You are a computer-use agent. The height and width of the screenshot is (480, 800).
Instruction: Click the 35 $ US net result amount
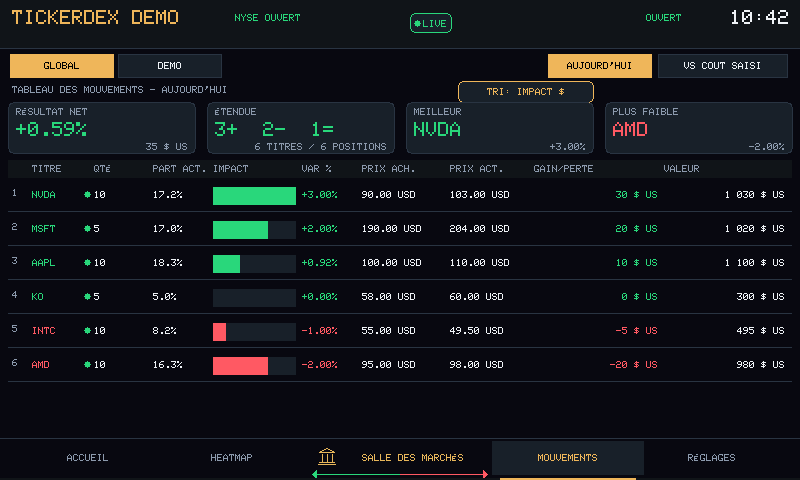pyautogui.click(x=166, y=147)
